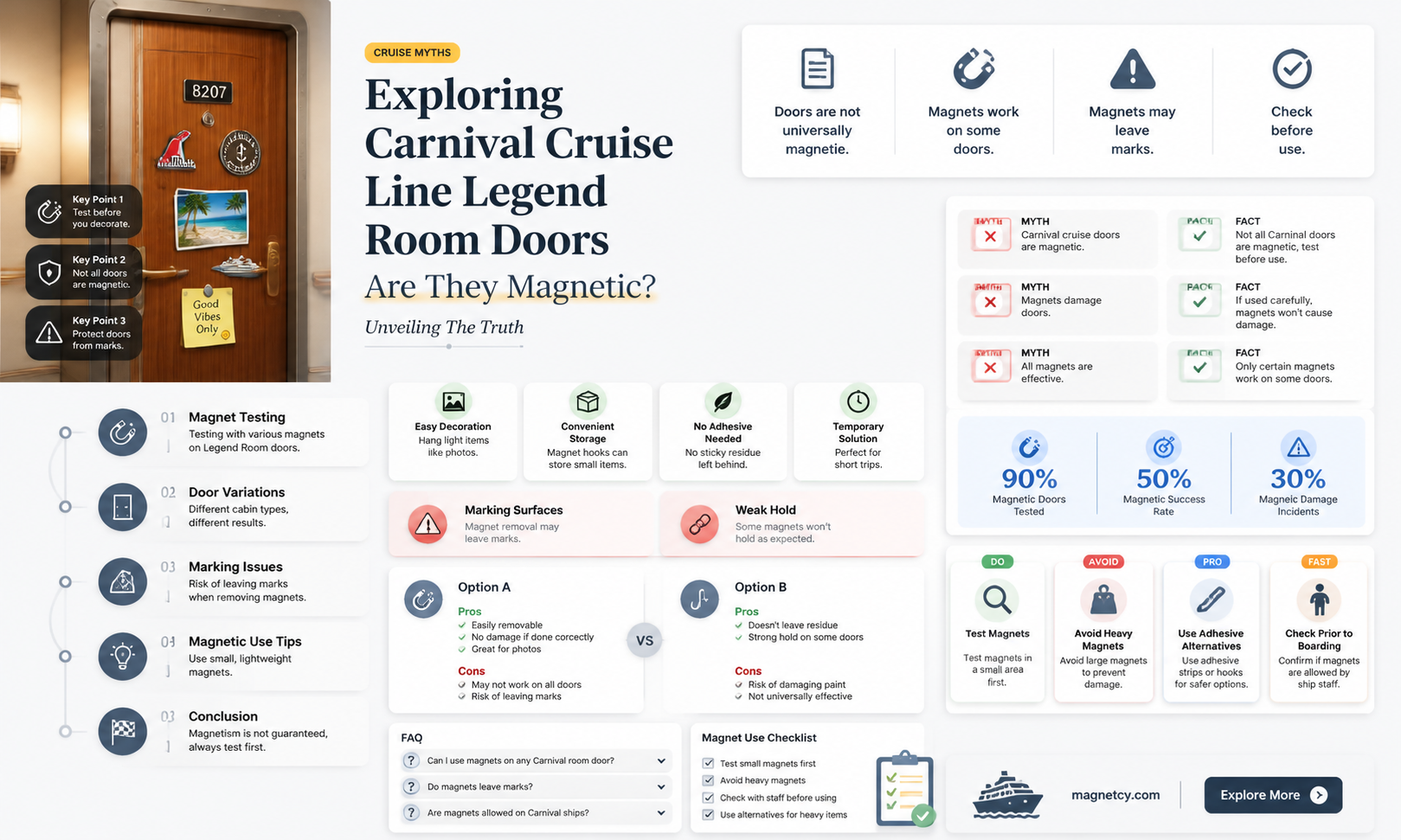The image size is (1401, 840).
Task: Click the Test Magnets magnifying glass icon
Action: (x=997, y=600)
